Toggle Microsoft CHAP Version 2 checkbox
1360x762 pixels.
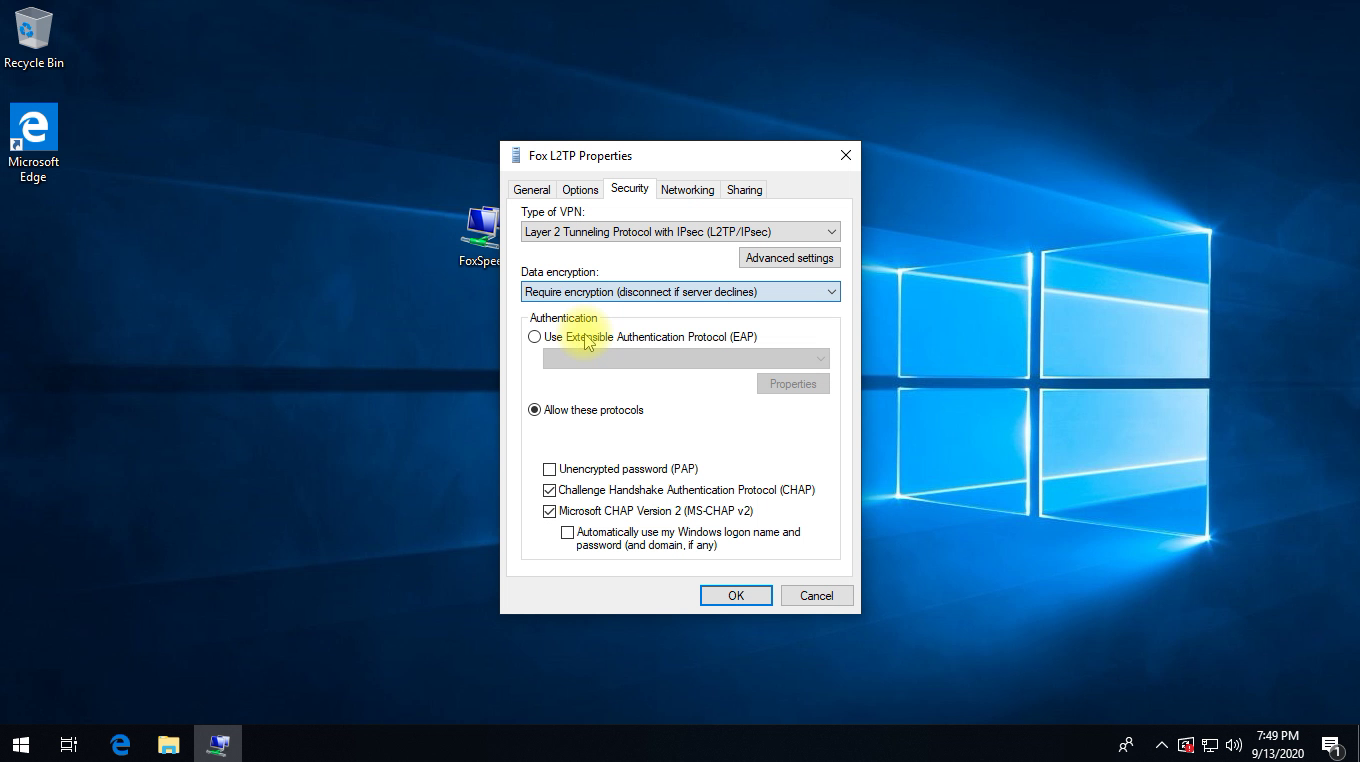[x=549, y=511]
